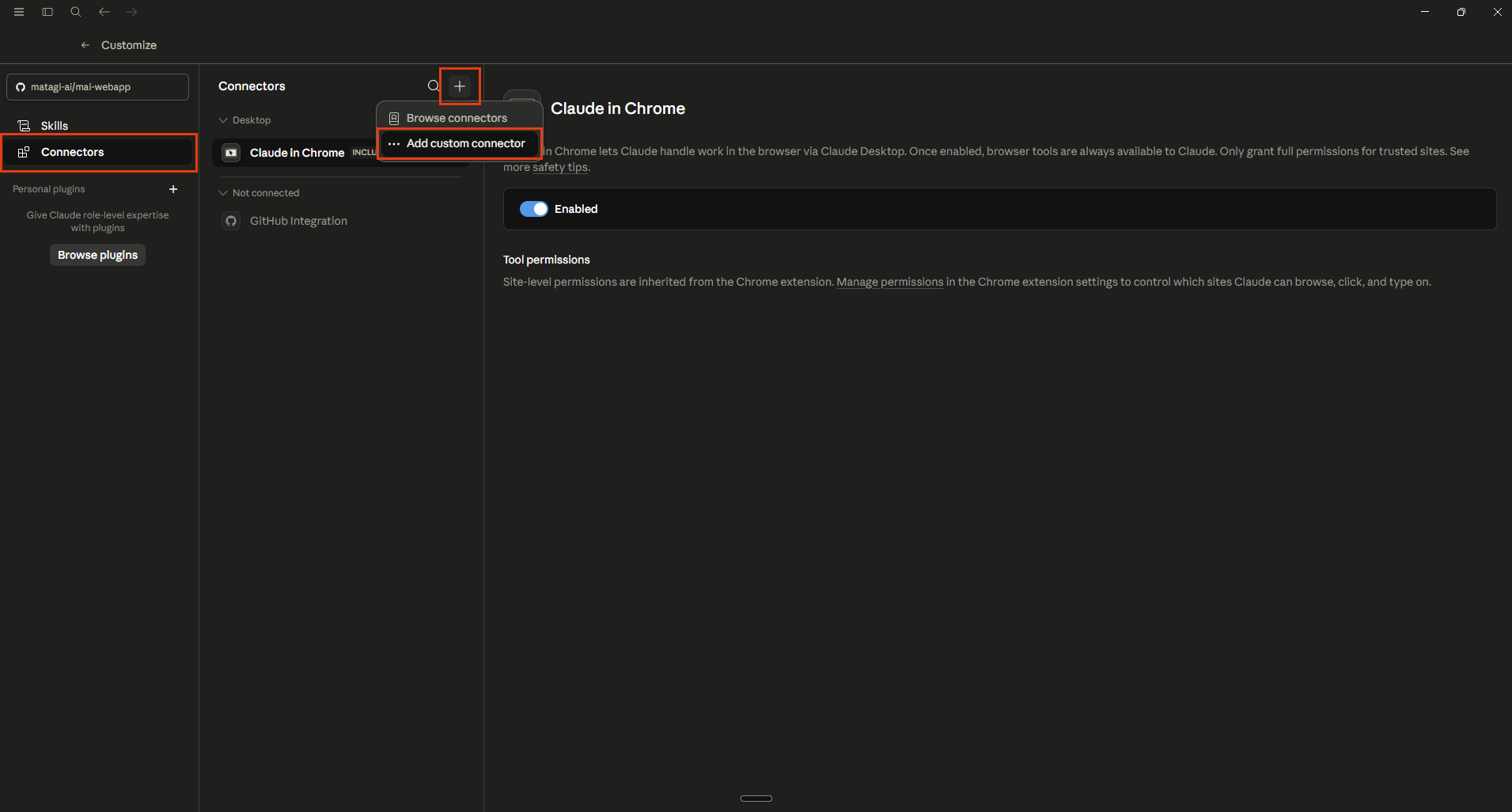The height and width of the screenshot is (812, 1512).
Task: Click the Connectors search magnifier icon
Action: click(x=434, y=85)
